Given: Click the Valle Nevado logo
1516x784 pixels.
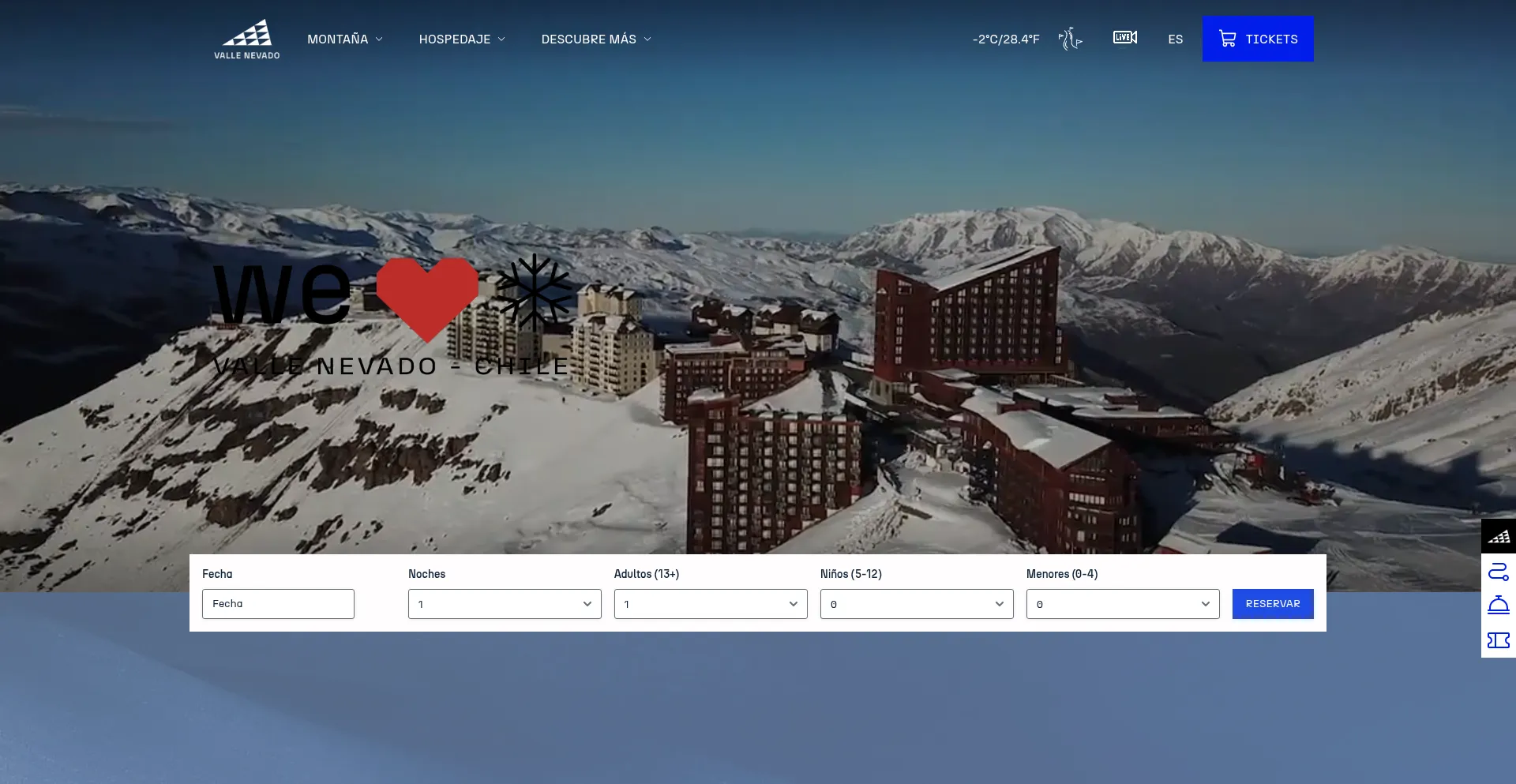Looking at the screenshot, I should click(x=246, y=39).
